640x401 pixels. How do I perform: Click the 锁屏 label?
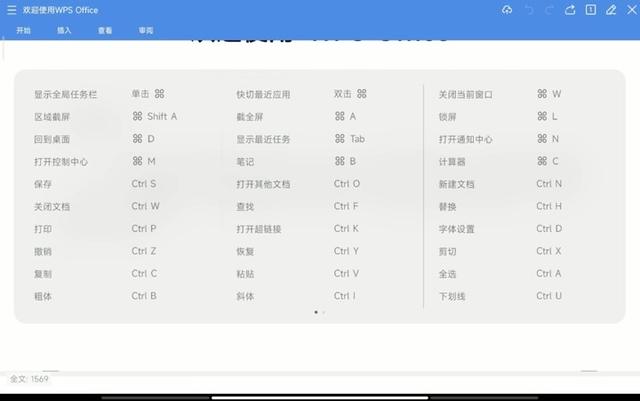click(x=448, y=117)
